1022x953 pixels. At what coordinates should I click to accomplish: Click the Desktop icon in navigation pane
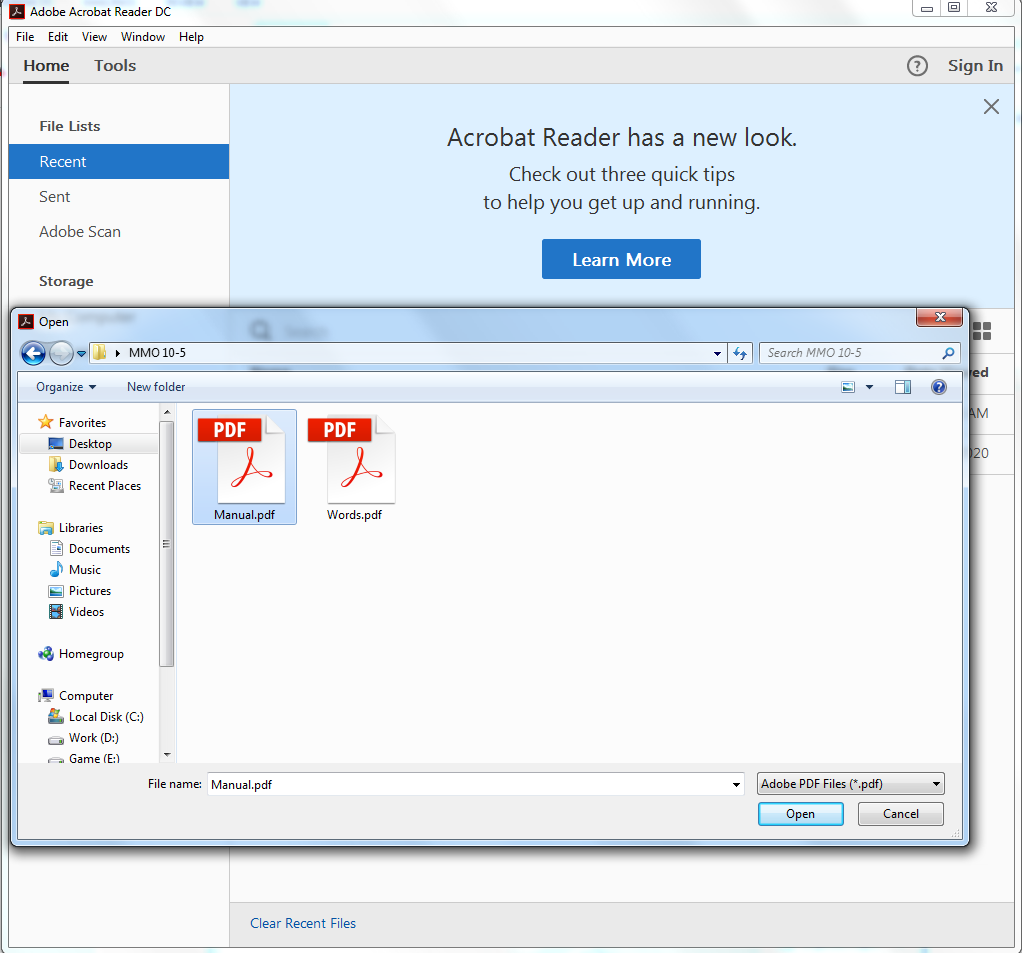pos(56,444)
